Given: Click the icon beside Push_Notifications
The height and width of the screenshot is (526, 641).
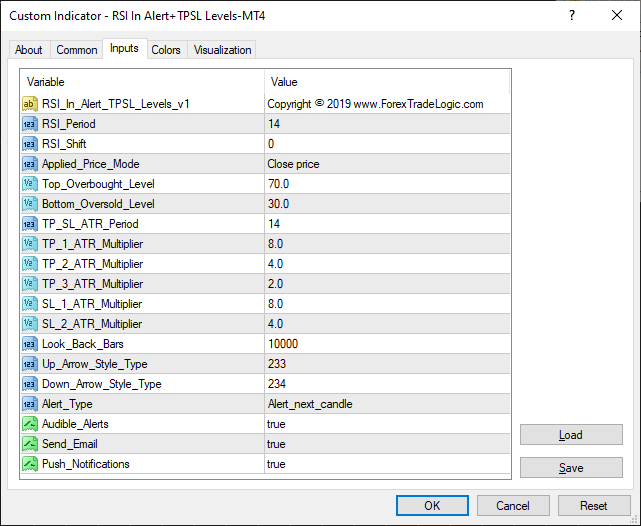Looking at the screenshot, I should pos(30,464).
